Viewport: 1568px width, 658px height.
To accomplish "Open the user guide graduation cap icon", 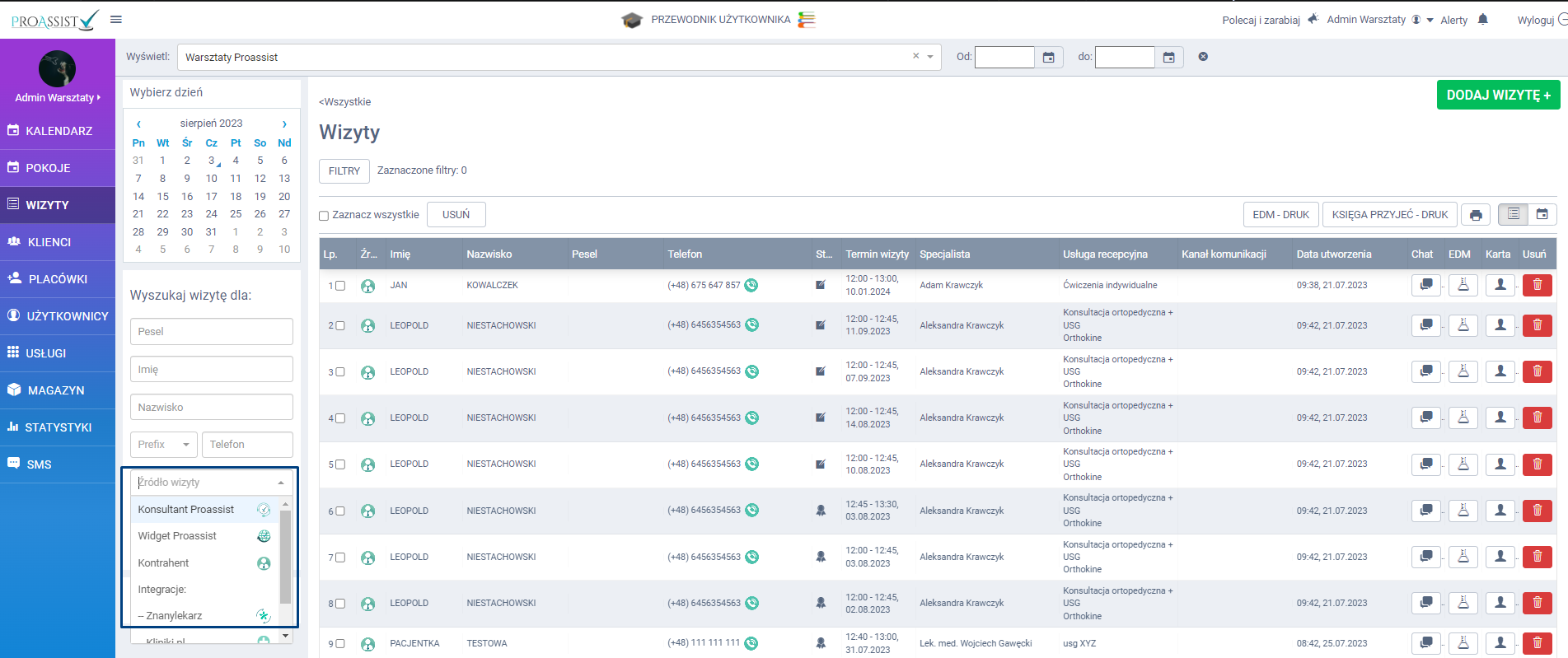I will [632, 20].
